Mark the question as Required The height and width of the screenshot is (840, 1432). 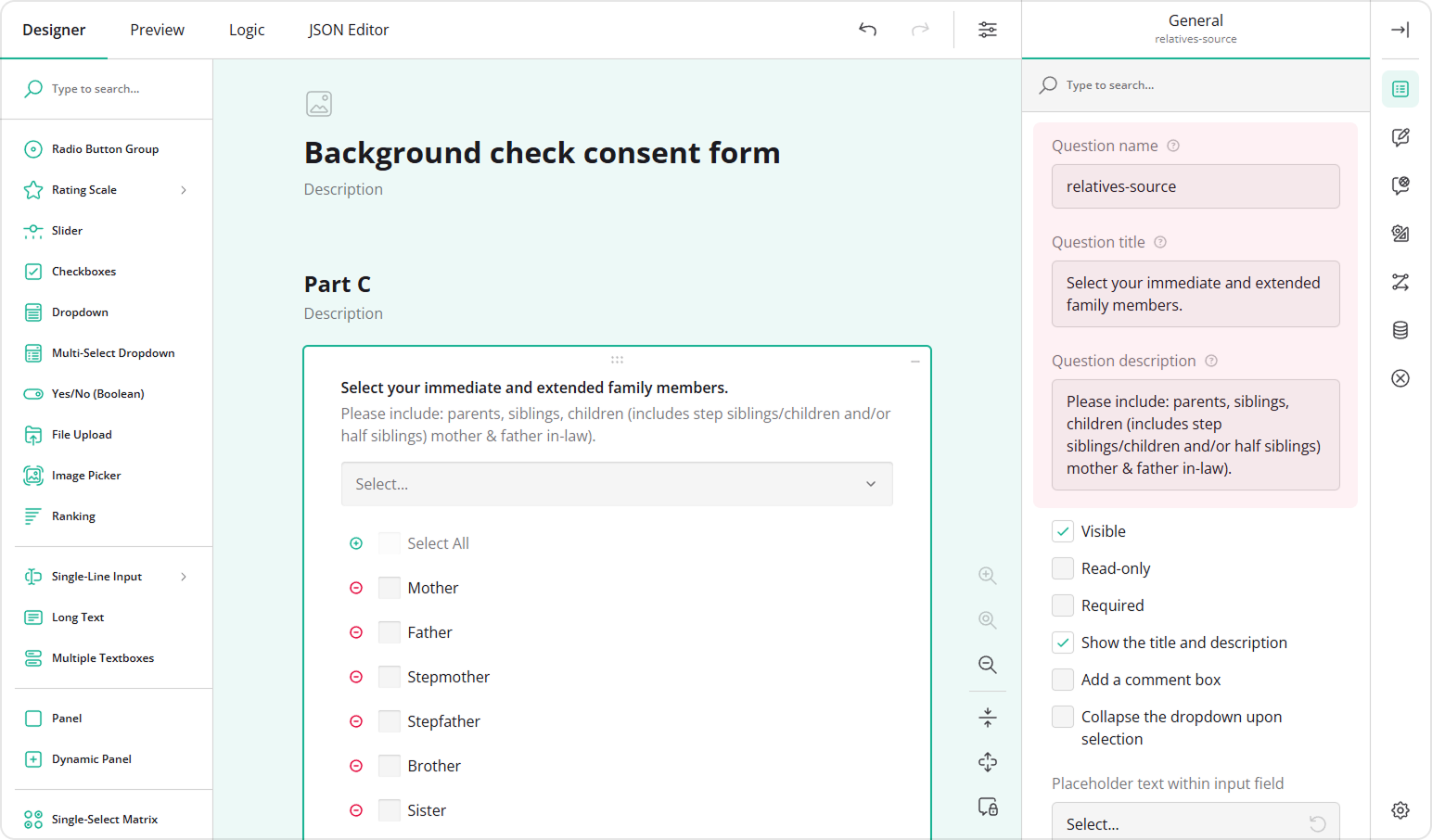[1062, 605]
